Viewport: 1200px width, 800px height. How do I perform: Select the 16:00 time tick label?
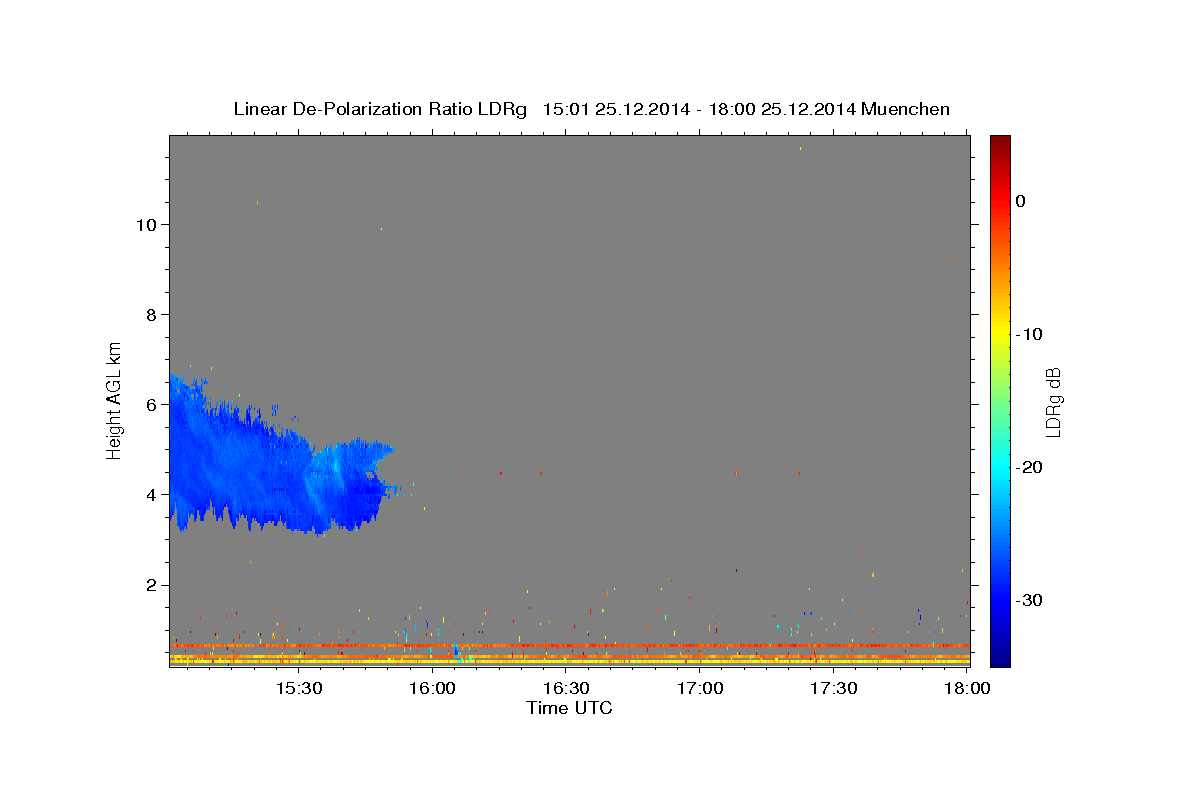click(x=433, y=689)
